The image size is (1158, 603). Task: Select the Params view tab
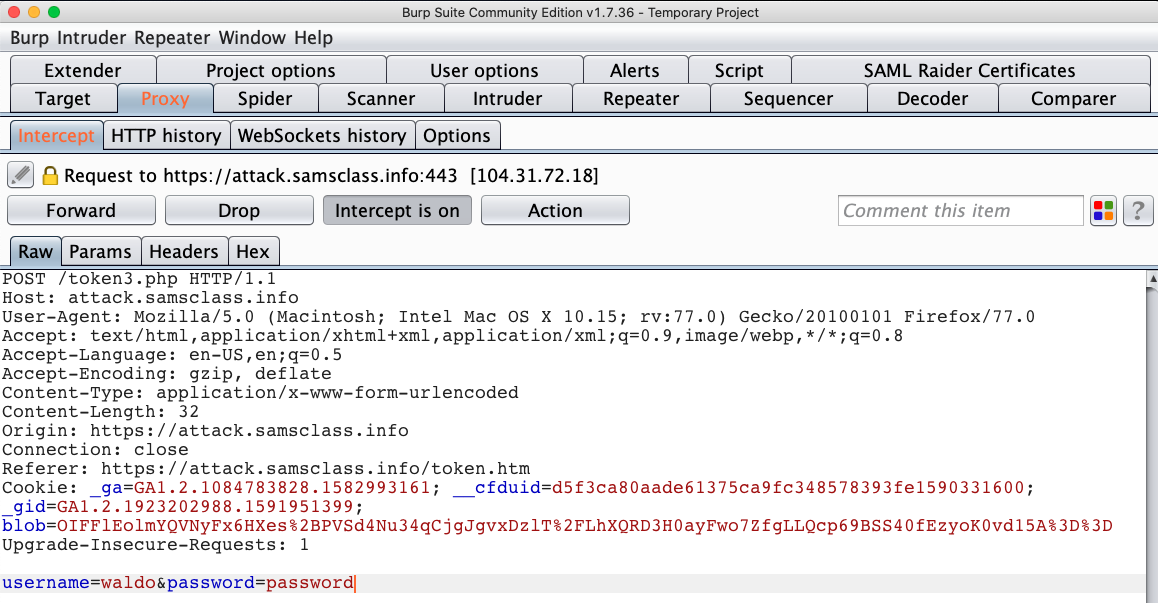click(x=100, y=252)
